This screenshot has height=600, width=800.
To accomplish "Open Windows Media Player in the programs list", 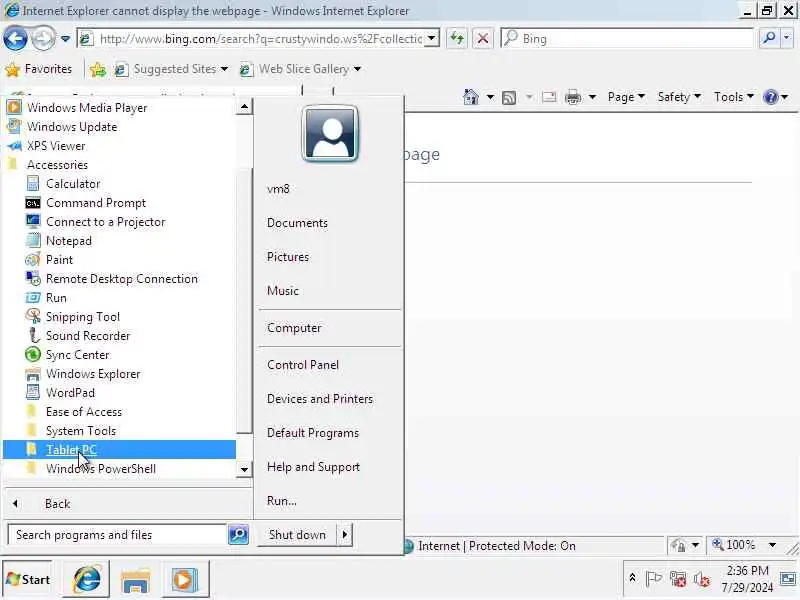I will (x=87, y=108).
